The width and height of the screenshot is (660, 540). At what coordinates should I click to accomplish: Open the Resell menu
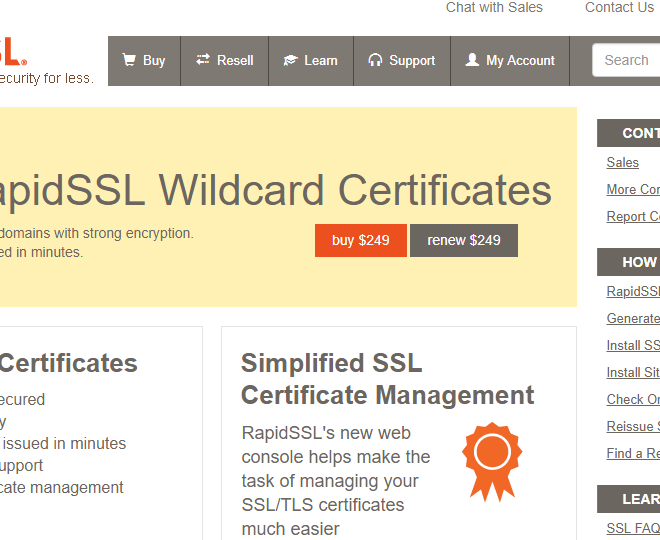[224, 61]
